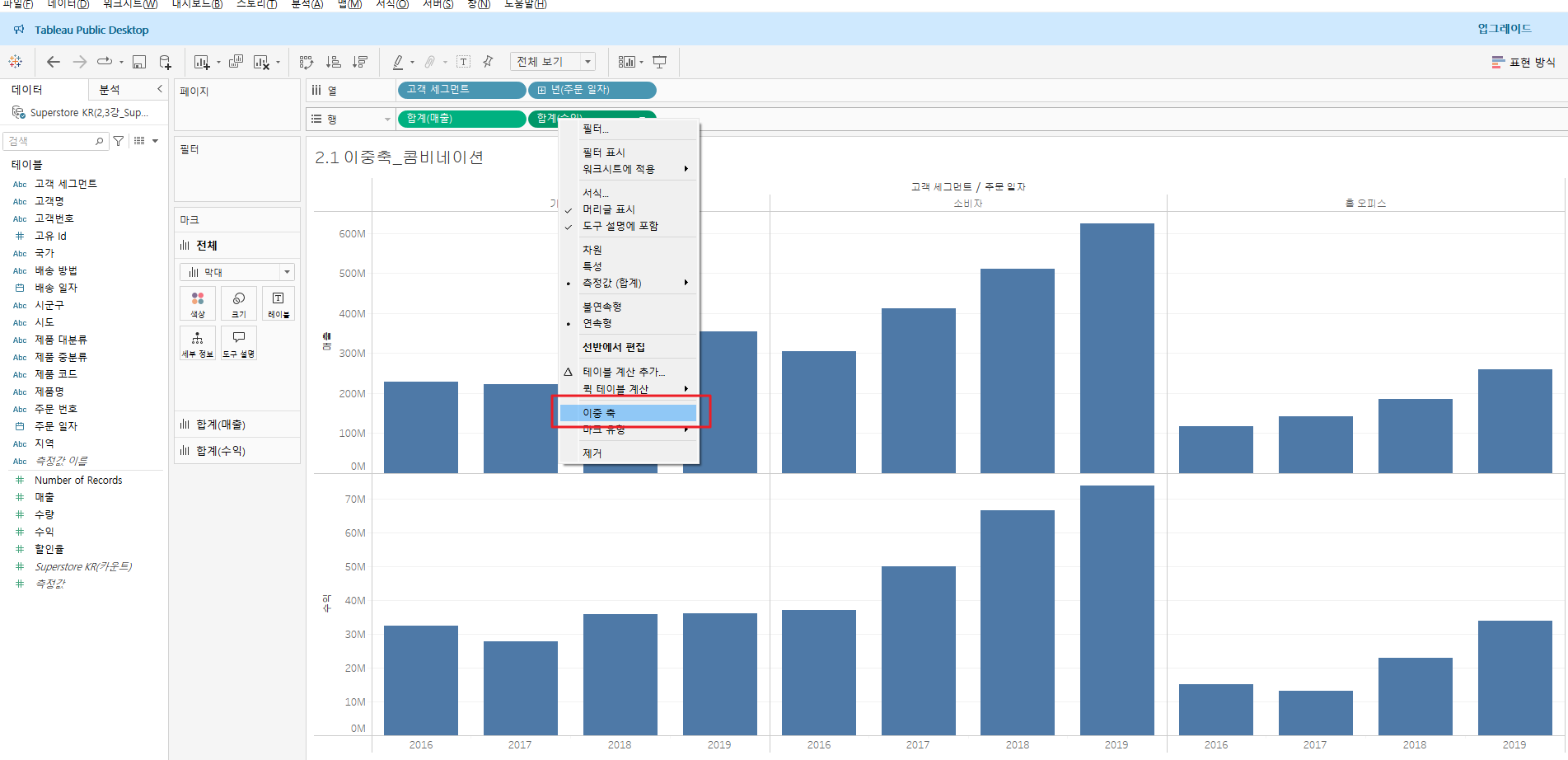Switch to the '분석' pane tab
The height and width of the screenshot is (760, 1568).
click(x=110, y=90)
